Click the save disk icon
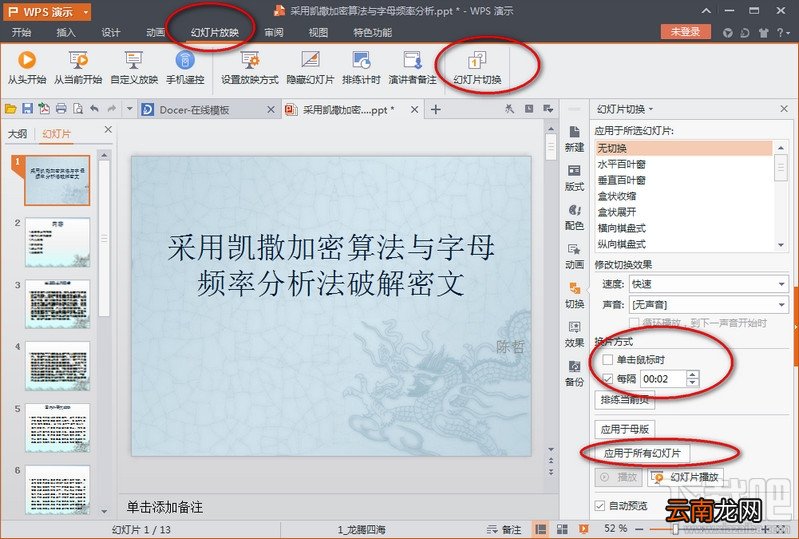 click(28, 109)
